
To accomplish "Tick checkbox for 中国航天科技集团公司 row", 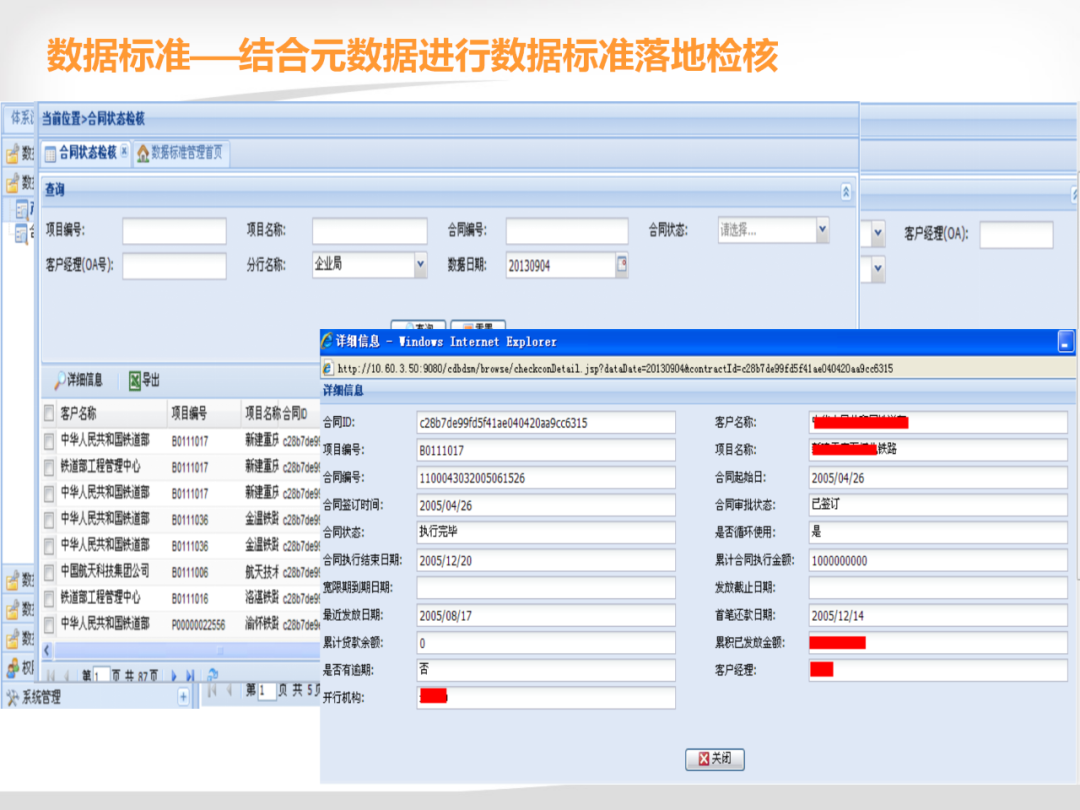I will pyautogui.click(x=49, y=572).
